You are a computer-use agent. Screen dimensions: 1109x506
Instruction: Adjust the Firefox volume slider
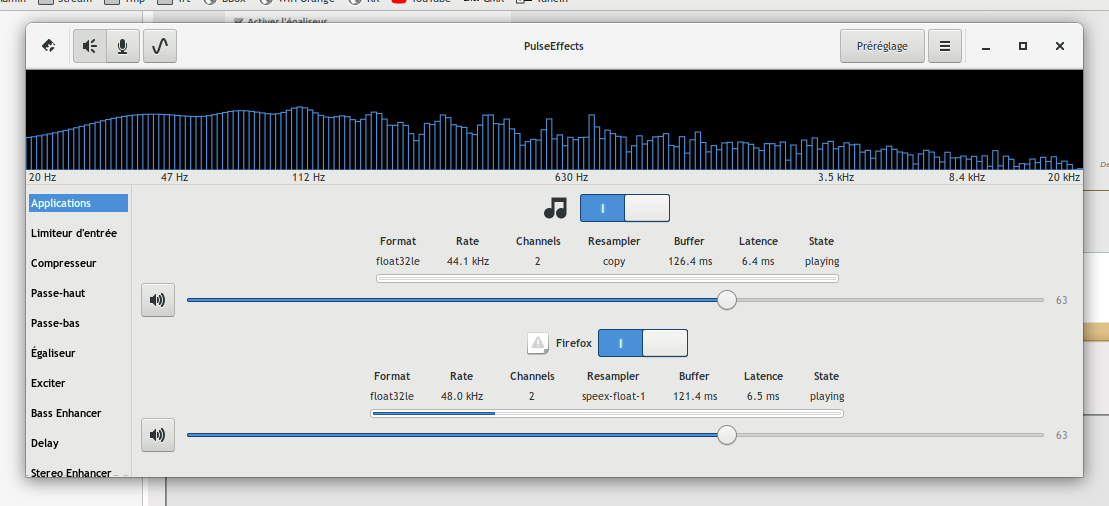[615, 435]
